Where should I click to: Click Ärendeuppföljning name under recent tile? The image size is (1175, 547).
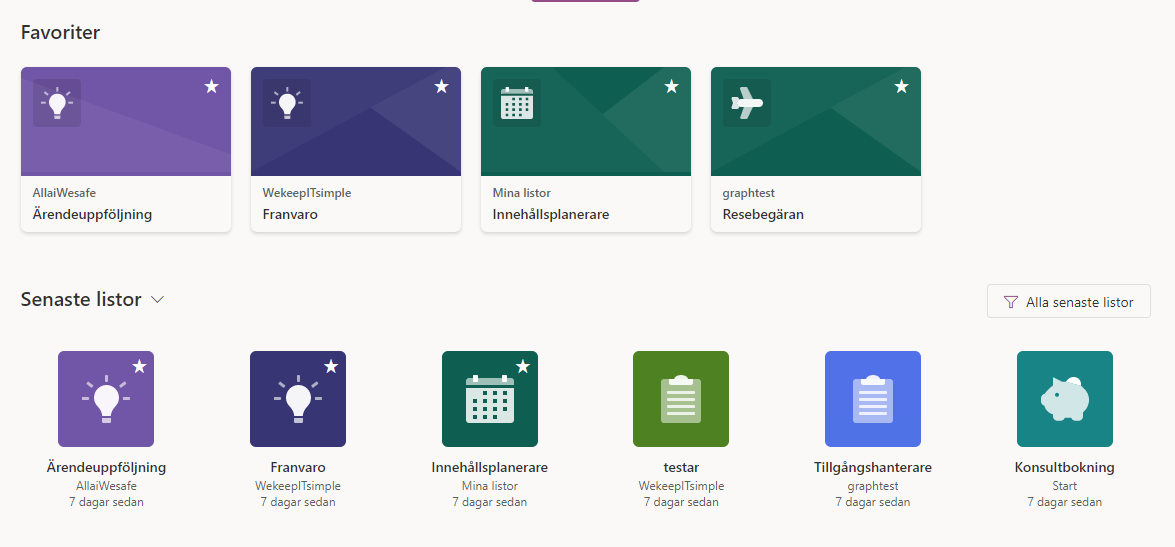(106, 468)
